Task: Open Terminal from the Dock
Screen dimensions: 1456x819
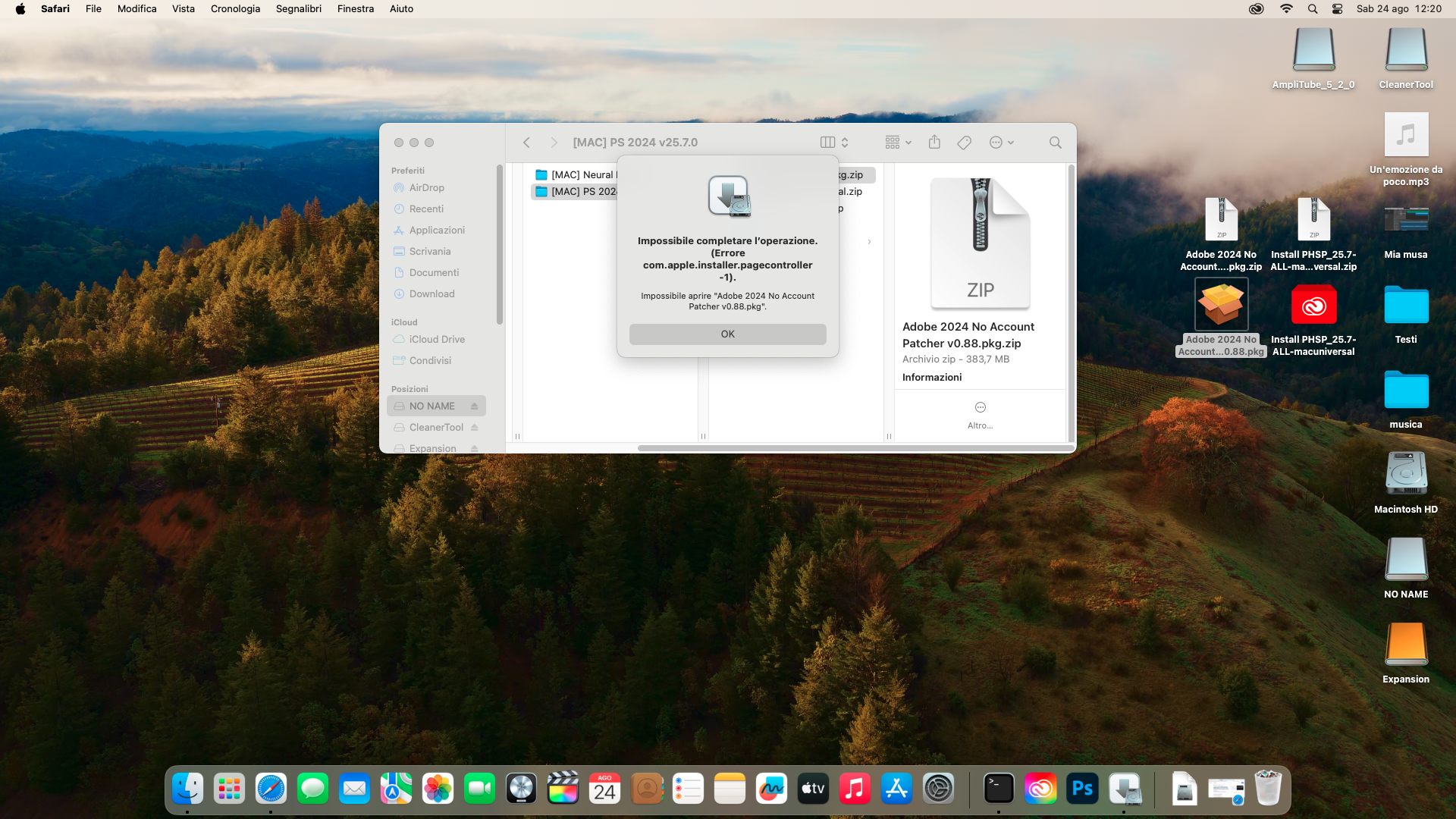Action: [x=999, y=789]
